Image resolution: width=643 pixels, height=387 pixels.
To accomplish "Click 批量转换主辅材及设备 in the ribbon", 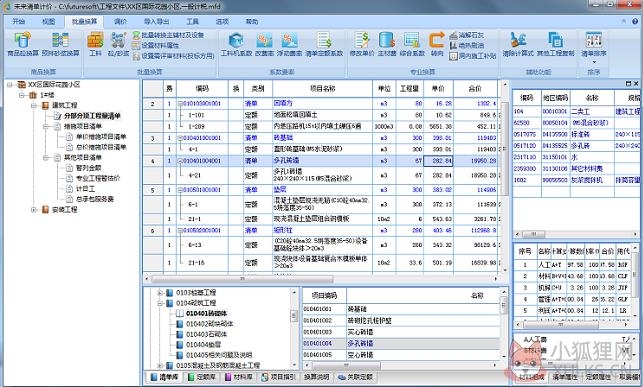I will click(168, 35).
